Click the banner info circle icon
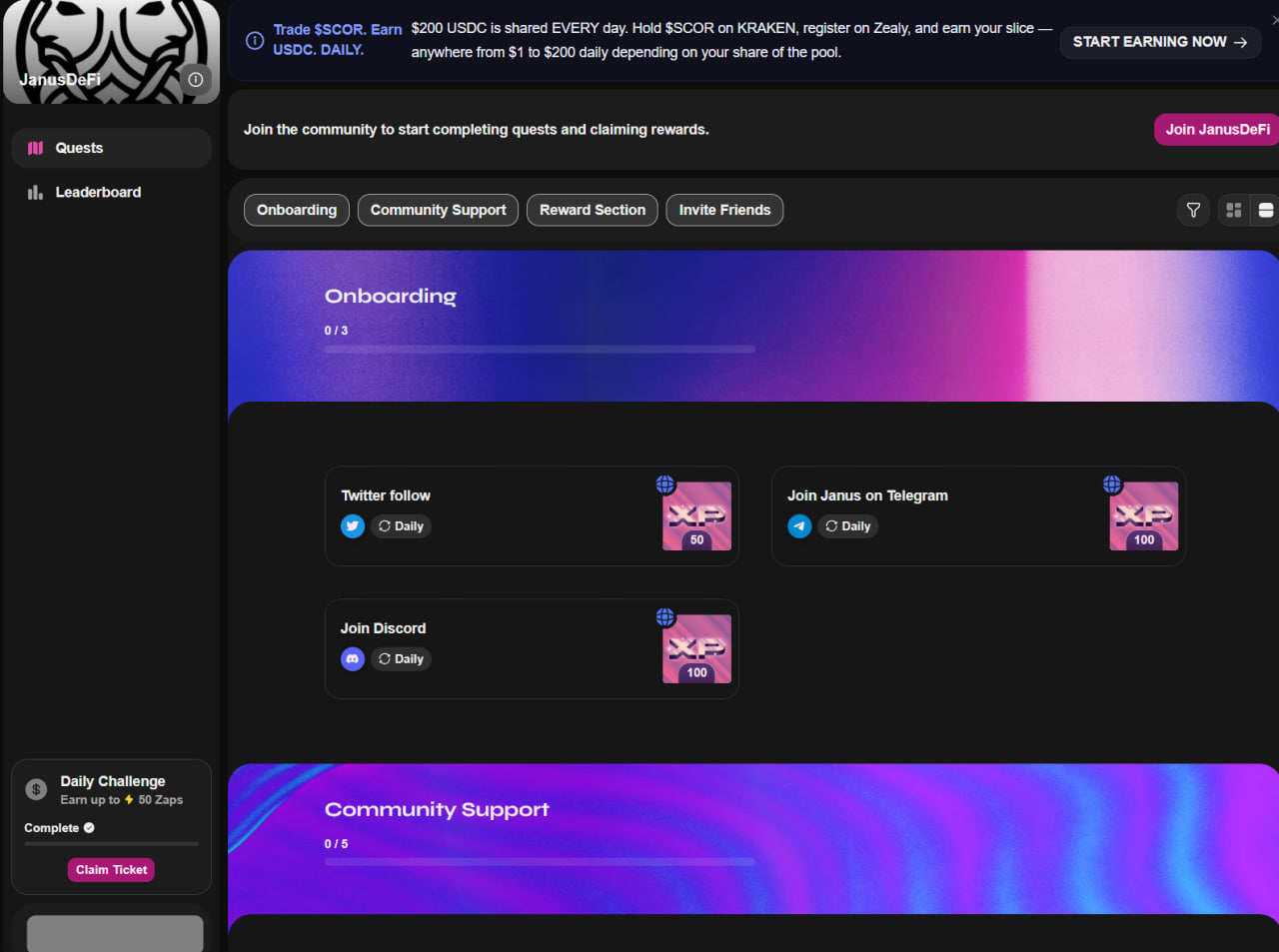The height and width of the screenshot is (952, 1279). (x=255, y=41)
